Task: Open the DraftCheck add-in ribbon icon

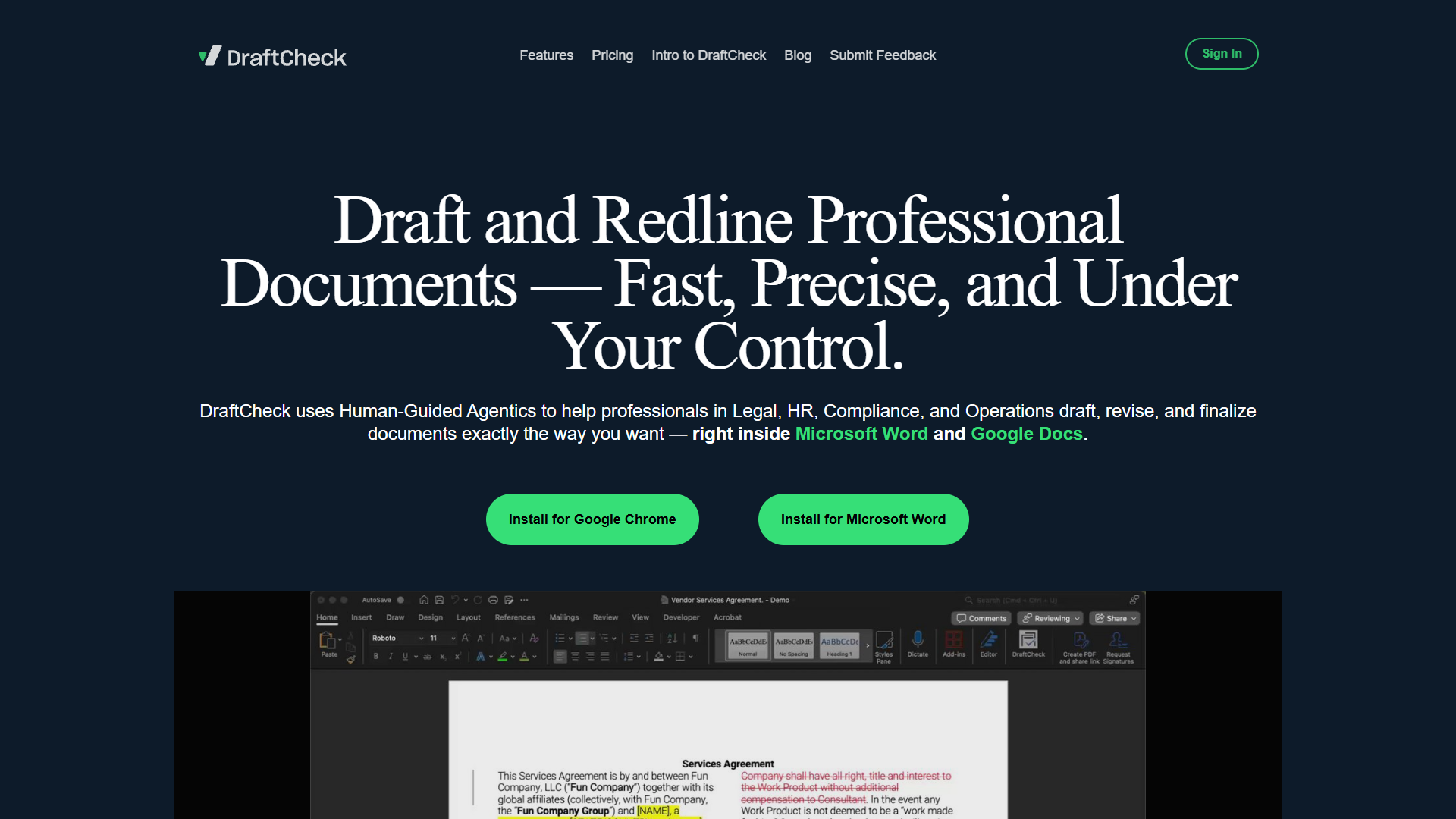Action: 1028,640
